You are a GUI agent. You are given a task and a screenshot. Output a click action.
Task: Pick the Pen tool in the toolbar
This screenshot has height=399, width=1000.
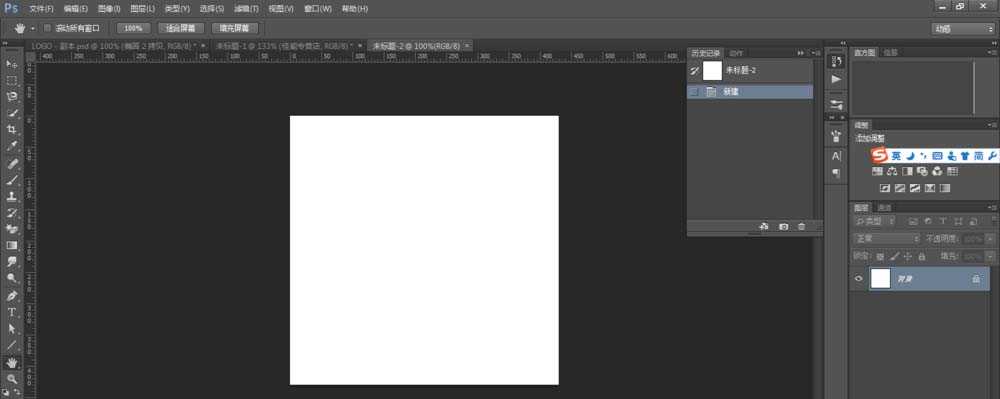coord(11,296)
